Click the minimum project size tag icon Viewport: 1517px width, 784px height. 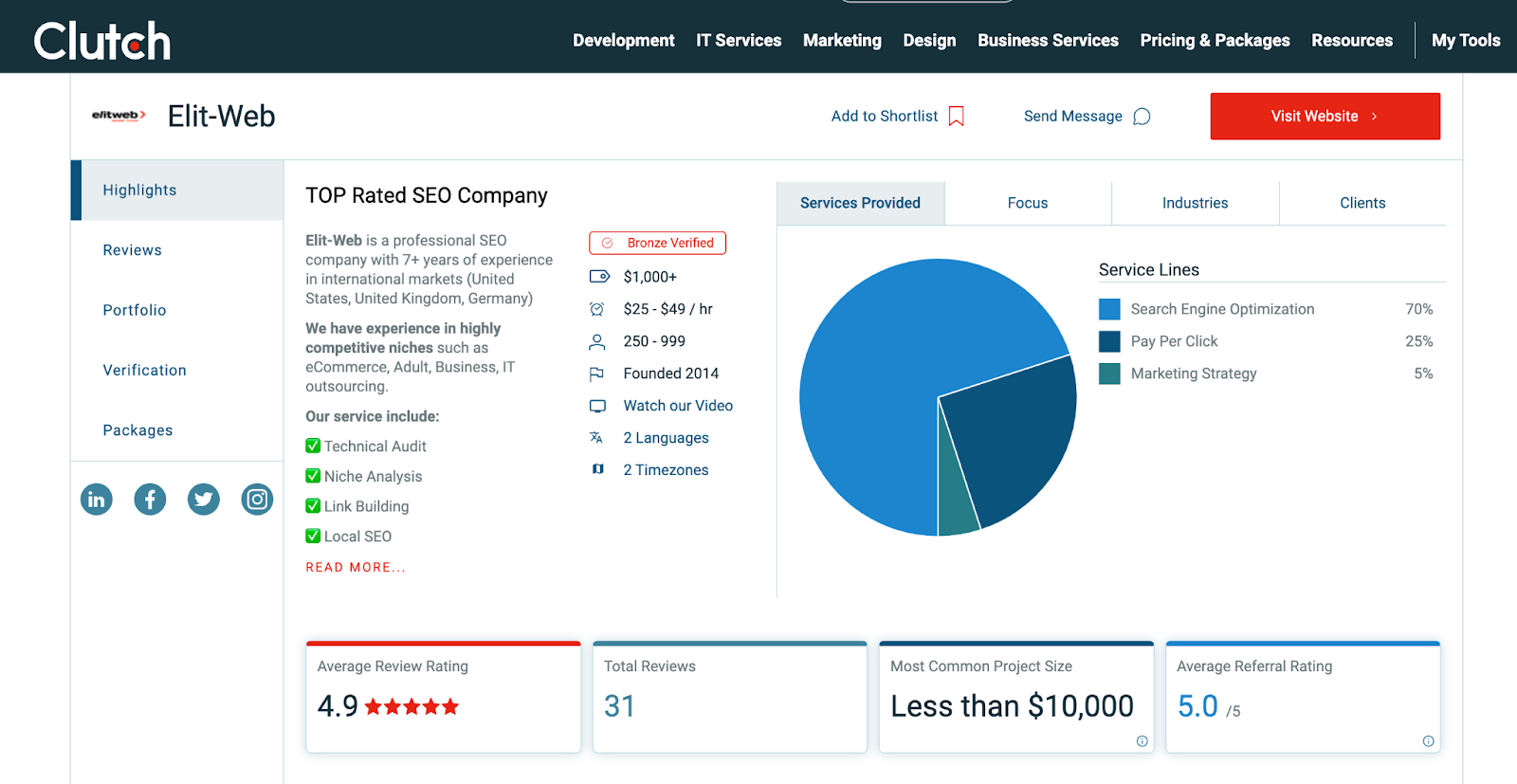(x=599, y=277)
